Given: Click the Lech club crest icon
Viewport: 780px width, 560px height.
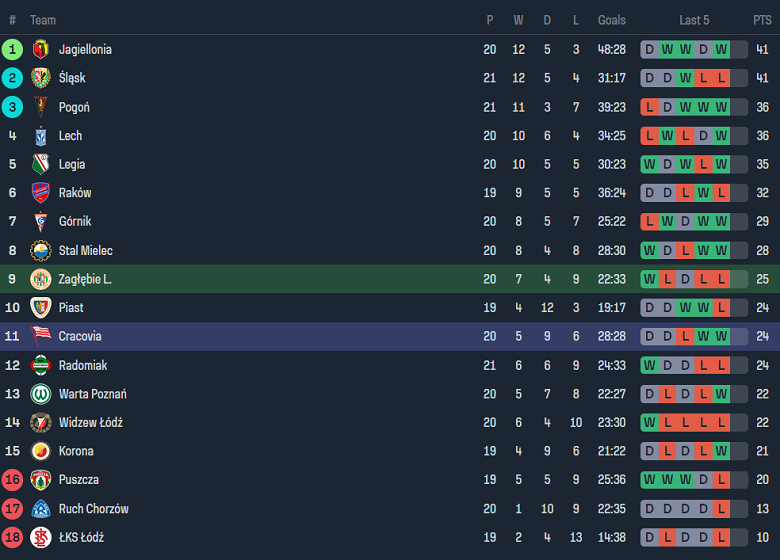Looking at the screenshot, I should coord(40,136).
